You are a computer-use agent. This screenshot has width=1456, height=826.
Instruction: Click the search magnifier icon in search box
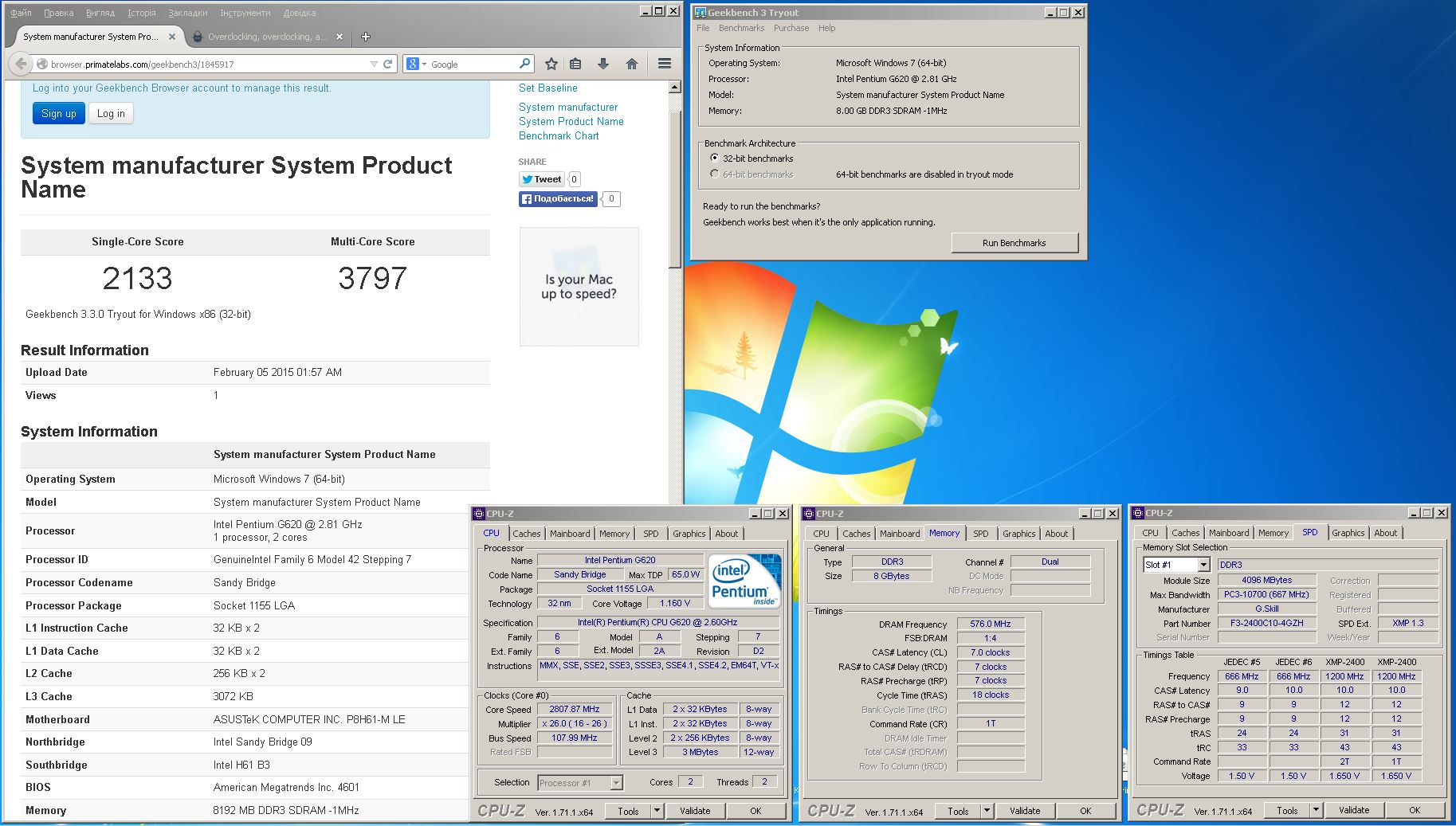[x=524, y=64]
